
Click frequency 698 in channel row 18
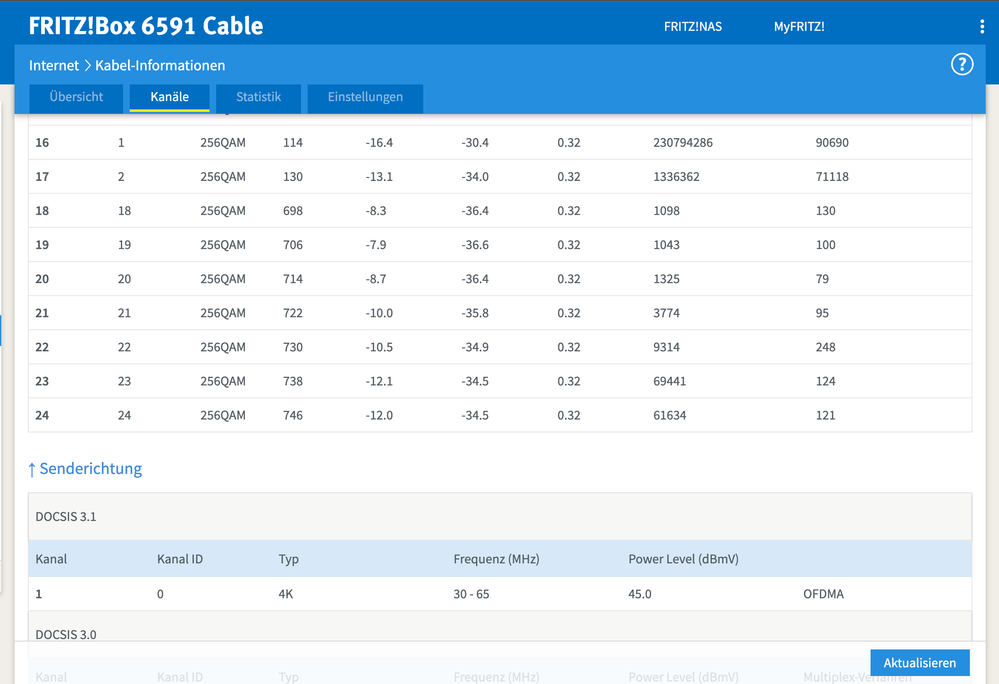[292, 211]
